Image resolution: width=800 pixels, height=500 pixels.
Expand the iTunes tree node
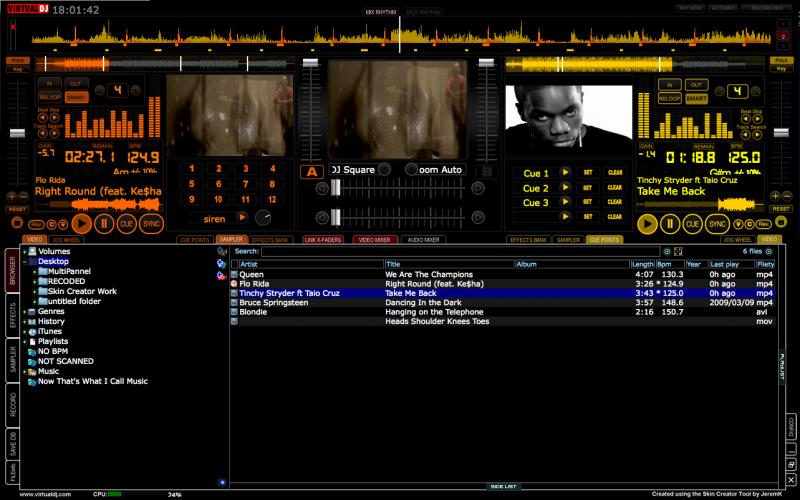pyautogui.click(x=24, y=332)
